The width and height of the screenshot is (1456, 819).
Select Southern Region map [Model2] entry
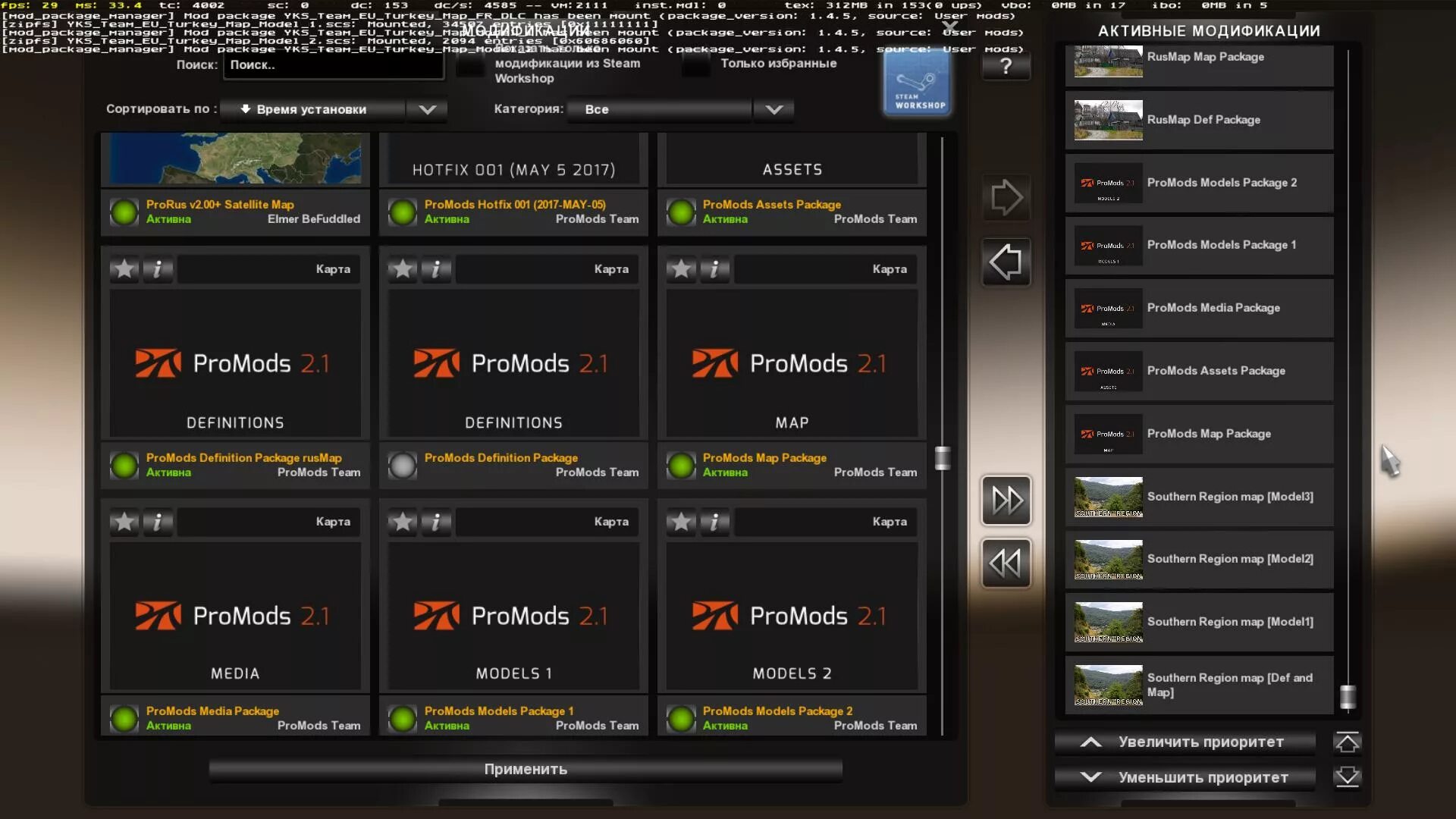(1200, 559)
